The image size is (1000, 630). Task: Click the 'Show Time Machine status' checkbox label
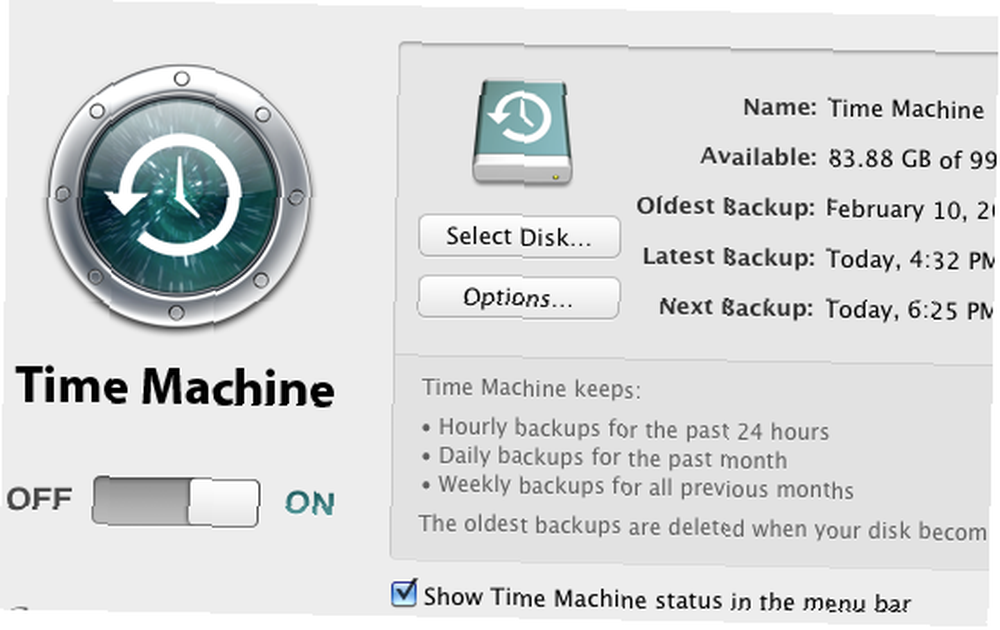667,599
